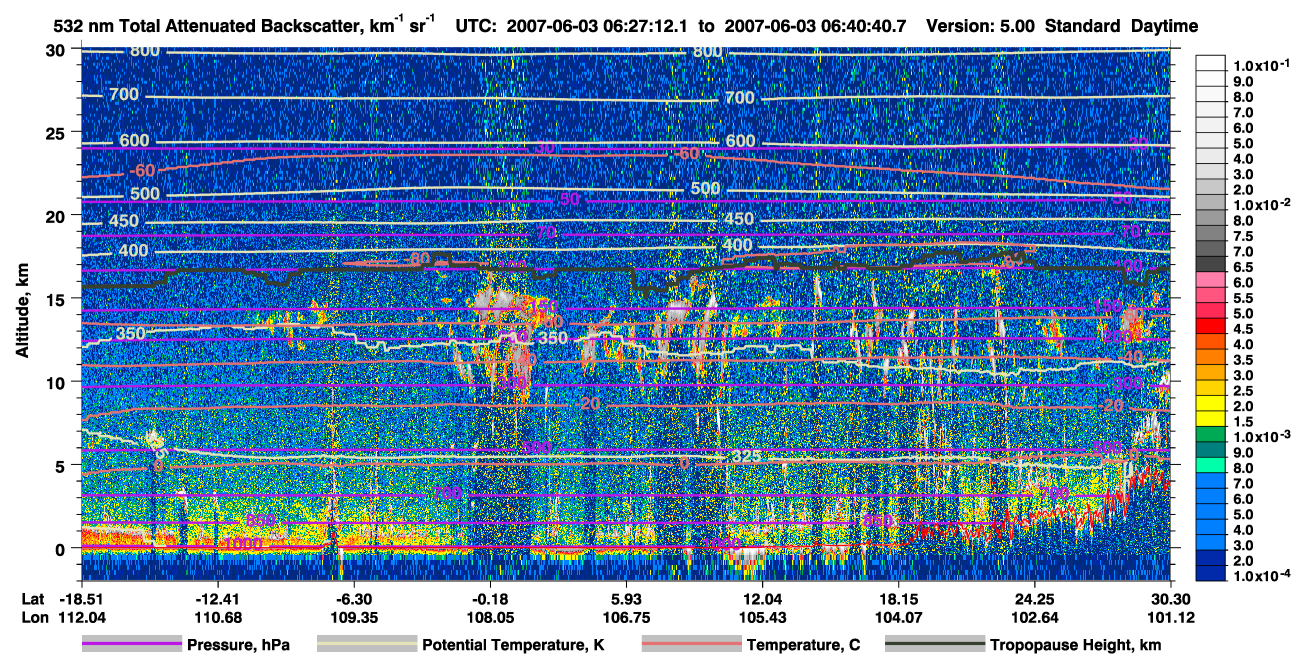Click longitude value '112.04'
The width and height of the screenshot is (1300, 667).
click(x=81, y=617)
